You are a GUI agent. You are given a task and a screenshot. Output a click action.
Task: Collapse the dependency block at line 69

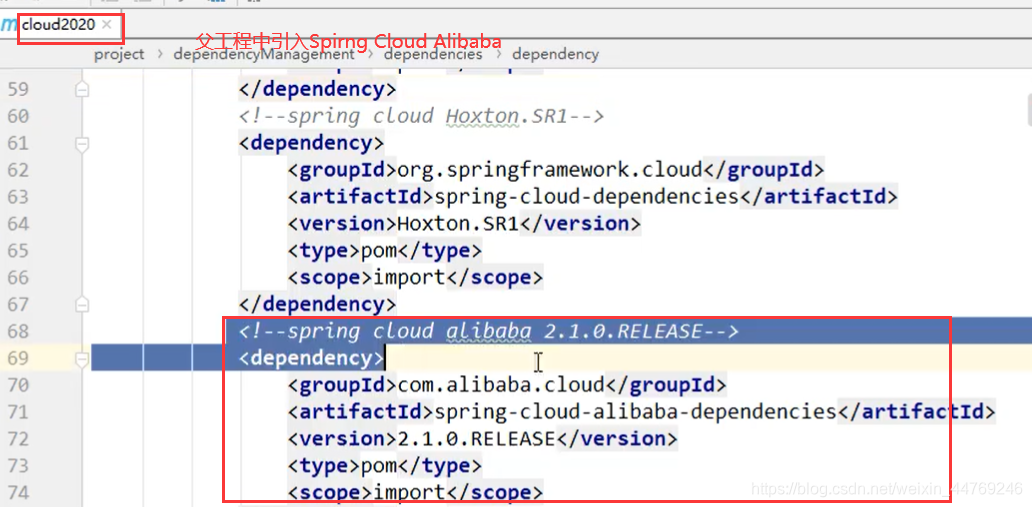pos(82,359)
